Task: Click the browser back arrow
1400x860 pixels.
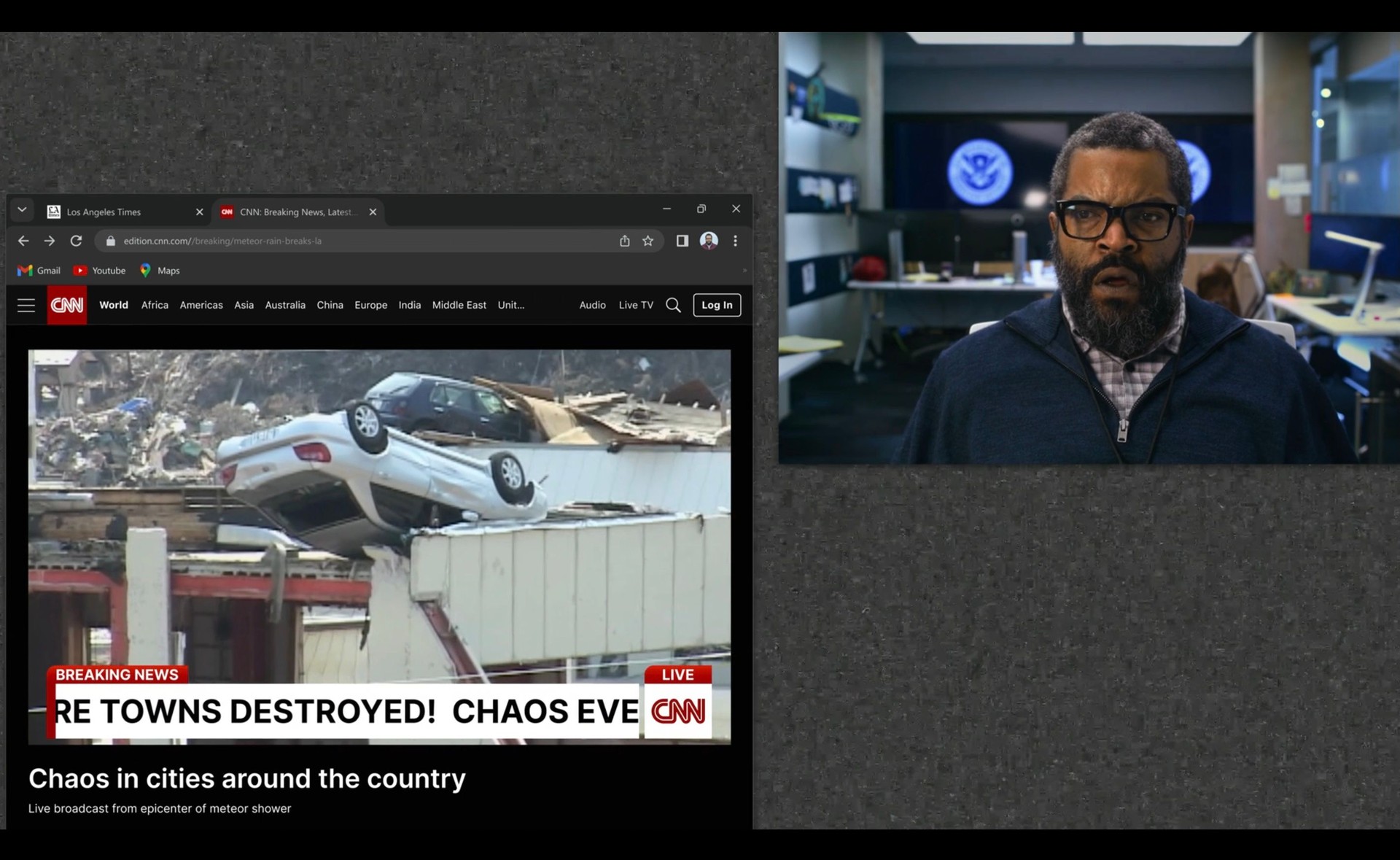Action: 23,241
